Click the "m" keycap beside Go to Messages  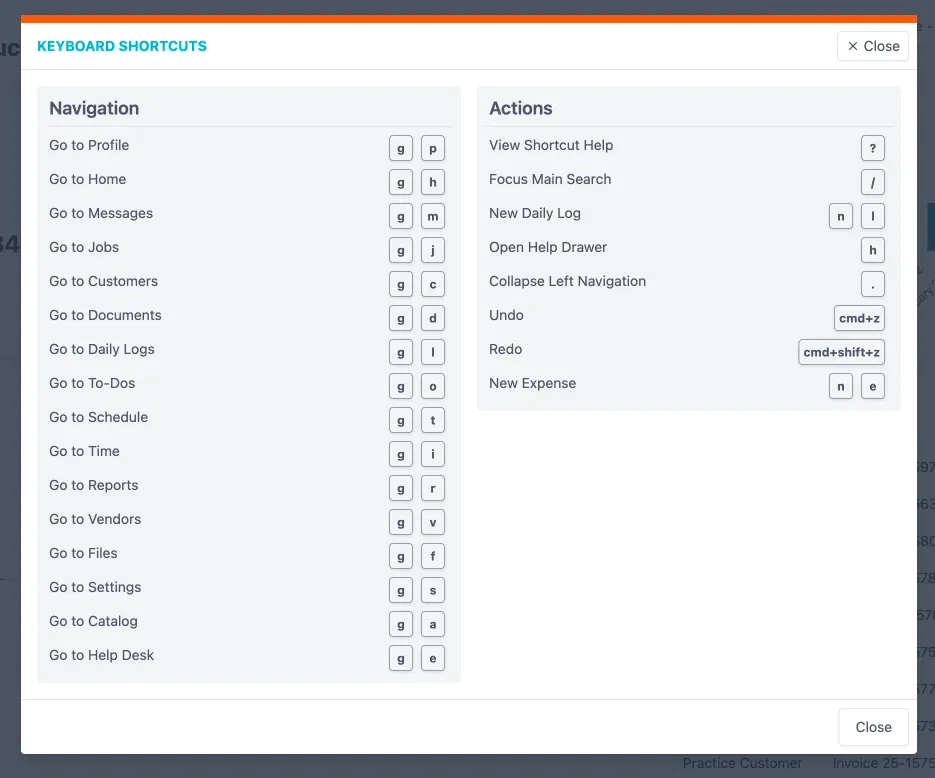(433, 216)
